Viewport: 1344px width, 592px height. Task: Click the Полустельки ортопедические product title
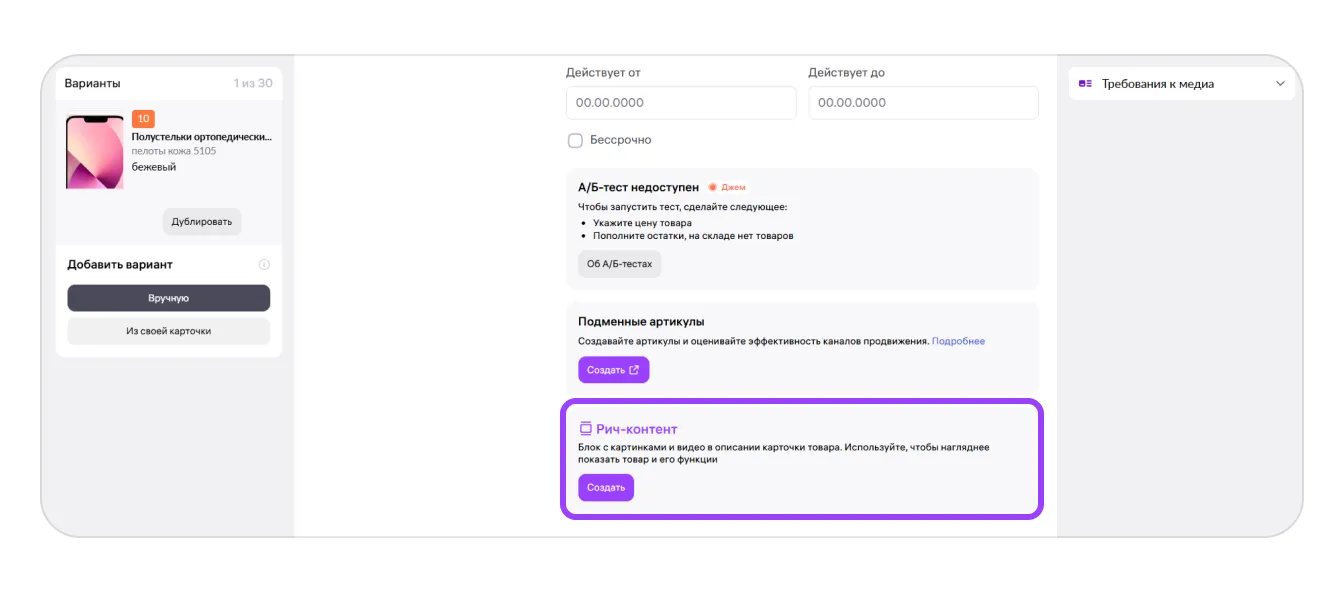(201, 136)
